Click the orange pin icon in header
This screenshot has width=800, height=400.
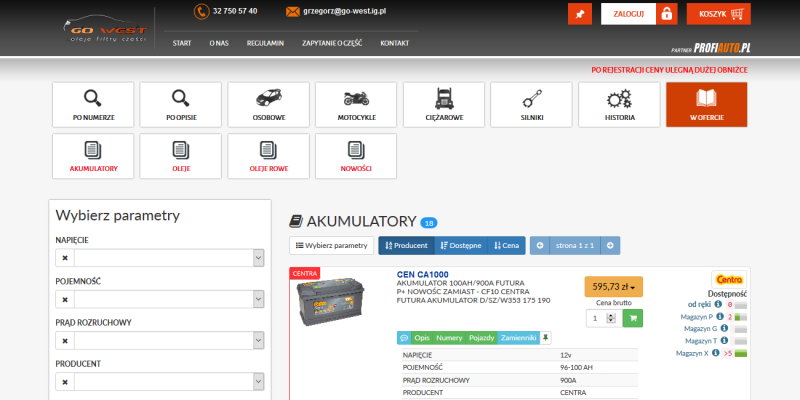click(579, 14)
